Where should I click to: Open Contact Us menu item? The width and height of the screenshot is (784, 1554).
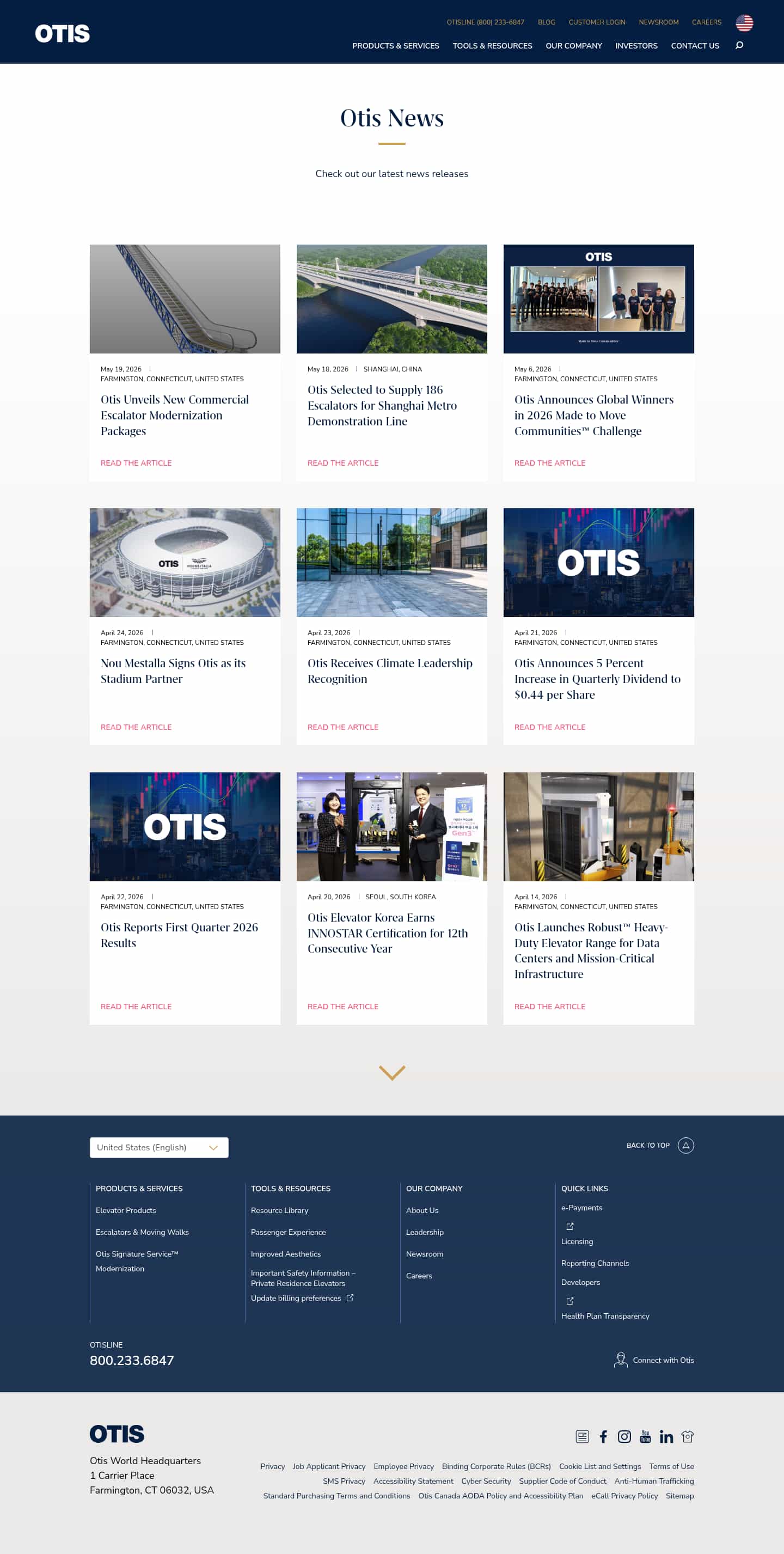(x=695, y=46)
